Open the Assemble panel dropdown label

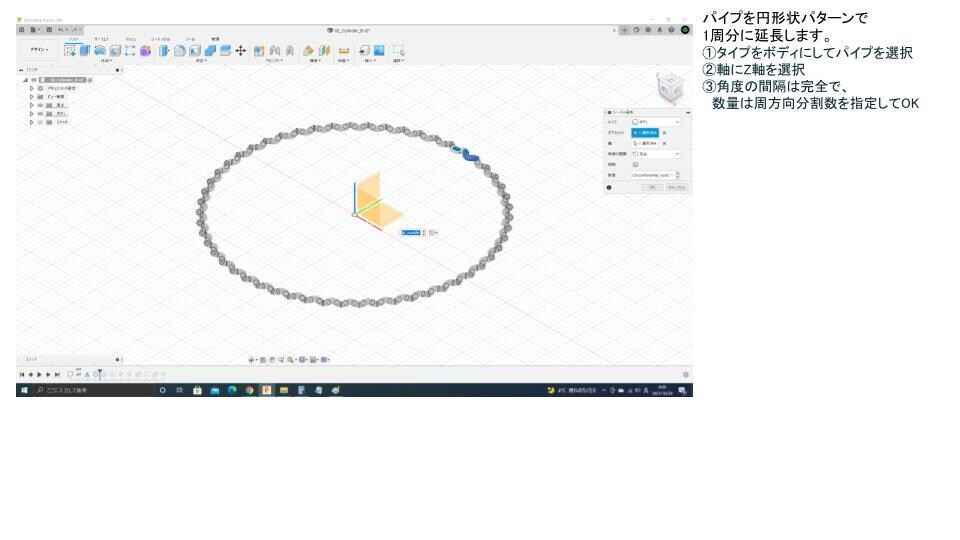pos(274,61)
